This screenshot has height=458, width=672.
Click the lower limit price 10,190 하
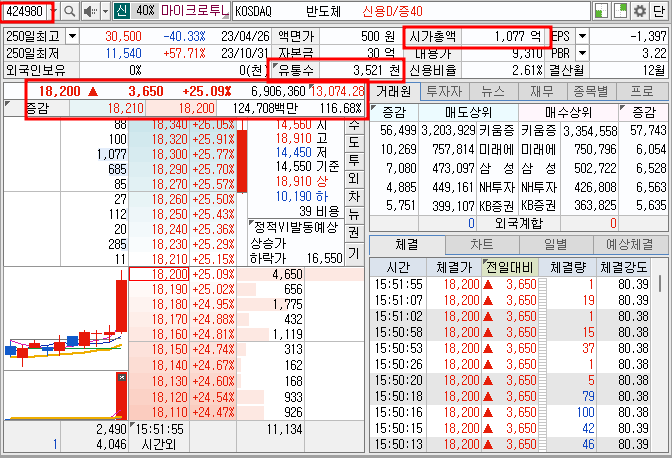(x=302, y=196)
